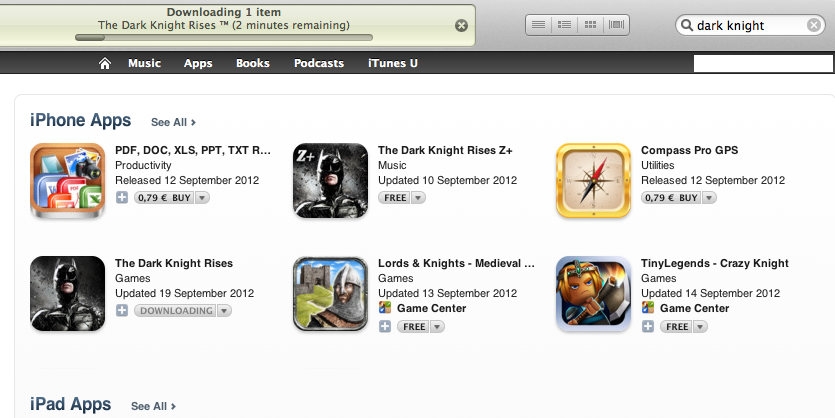Open the Books store tab
Screen dimensions: 835x418
pyautogui.click(x=253, y=63)
